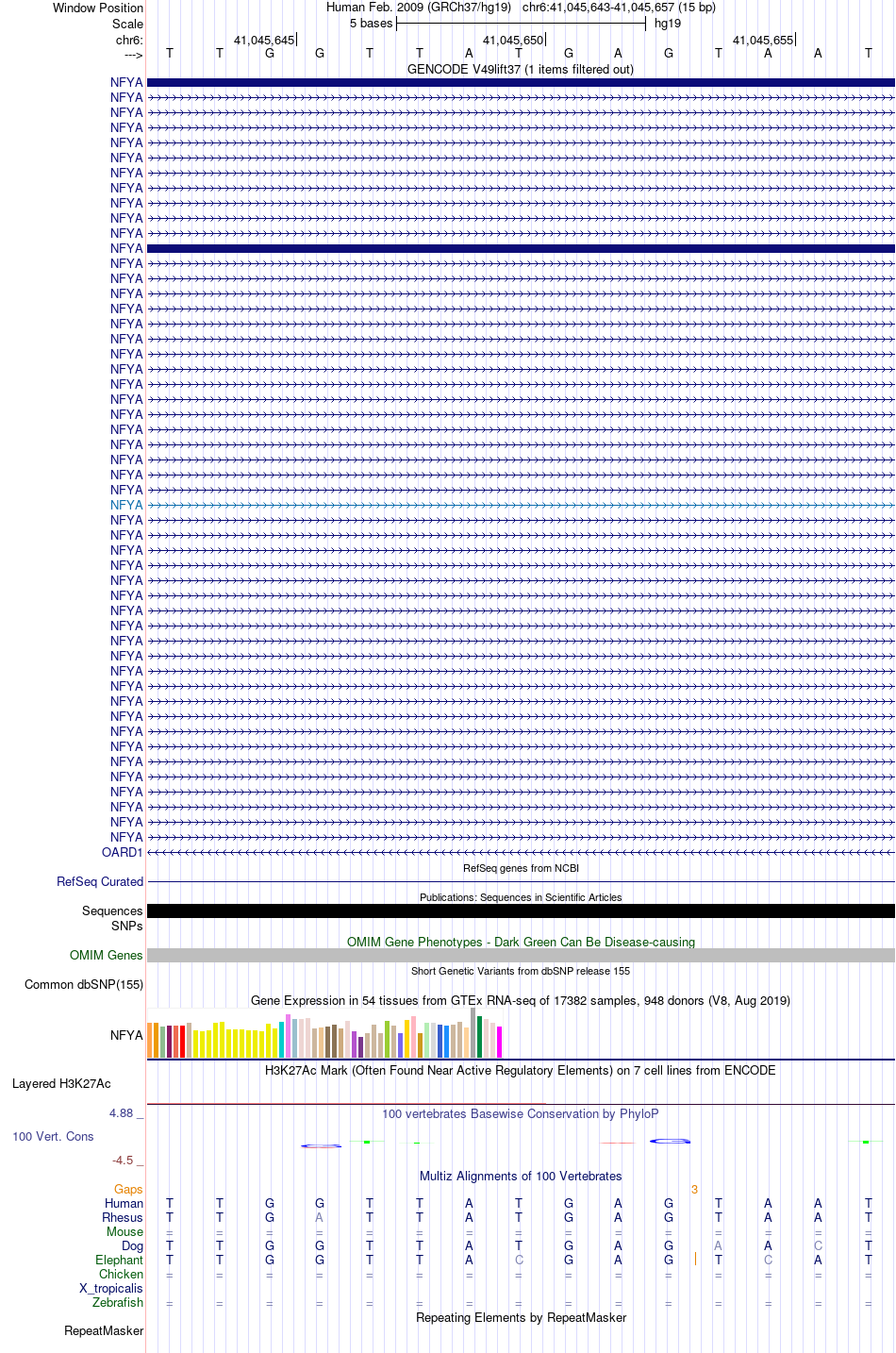This screenshot has width=896, height=1353.
Task: Select the Zebrafish species label
Action: point(118,1302)
